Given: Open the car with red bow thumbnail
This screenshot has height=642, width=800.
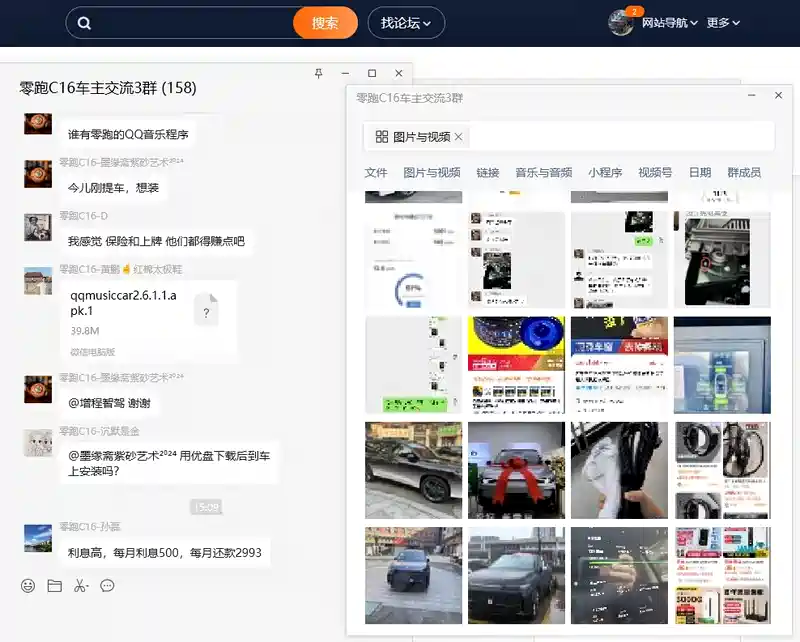Looking at the screenshot, I should click(x=516, y=468).
